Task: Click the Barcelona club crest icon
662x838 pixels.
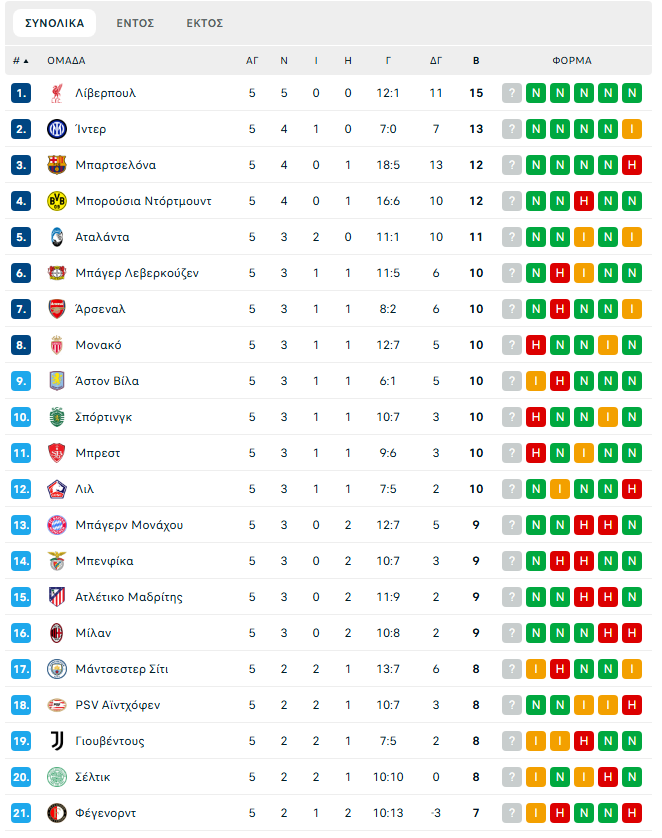Action: coord(56,165)
